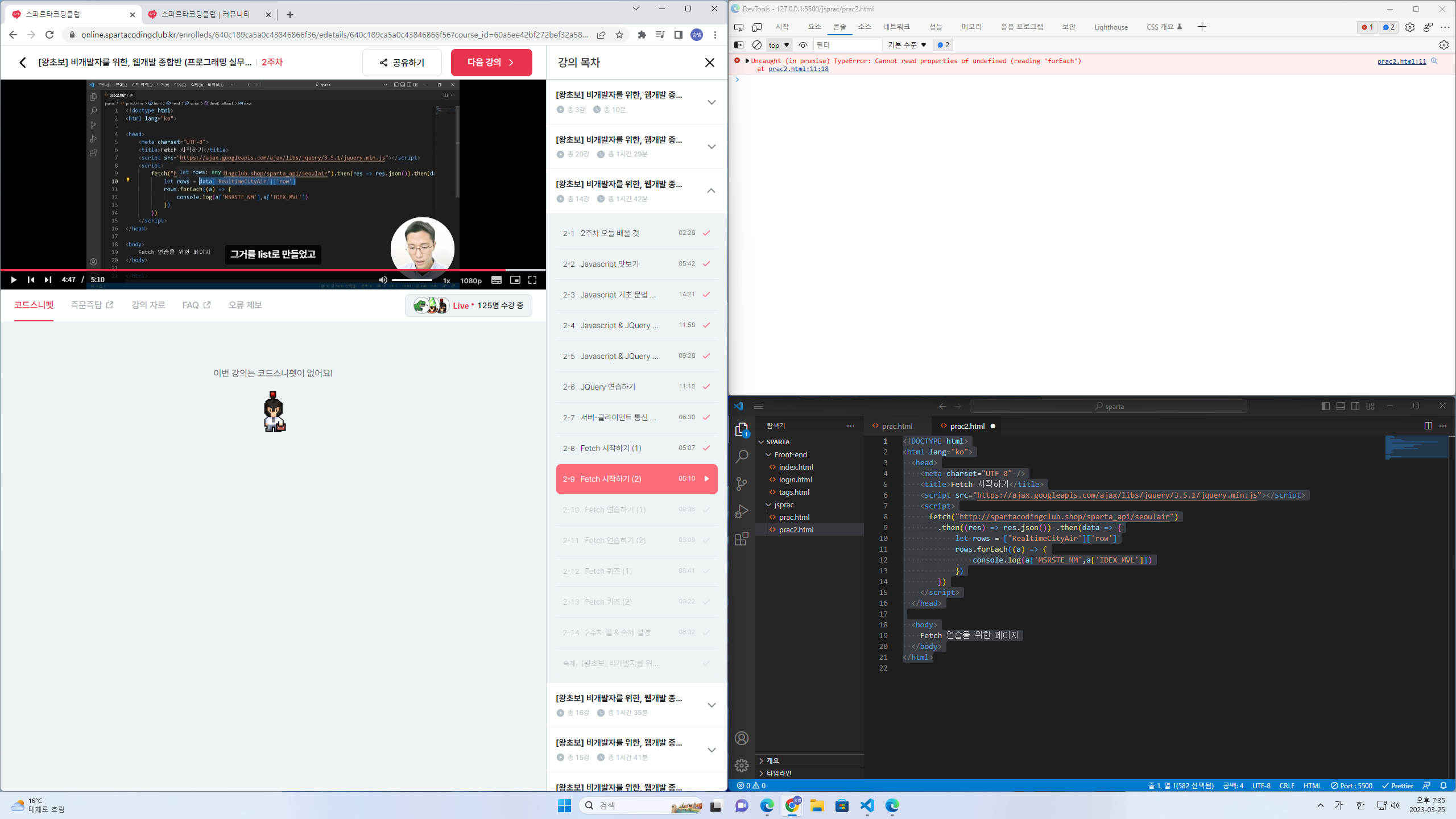Skip to the next video
Image resolution: width=1456 pixels, height=819 pixels.
point(48,280)
